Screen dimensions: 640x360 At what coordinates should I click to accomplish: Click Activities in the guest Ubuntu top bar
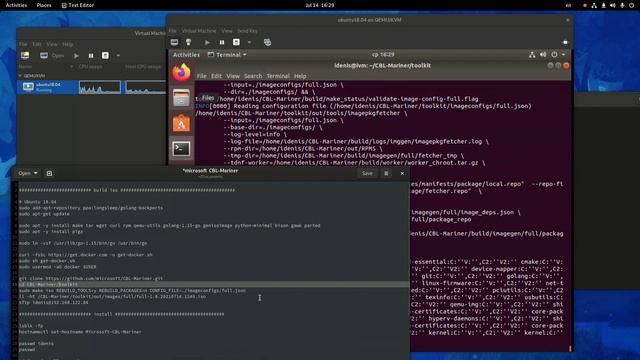(x=187, y=55)
